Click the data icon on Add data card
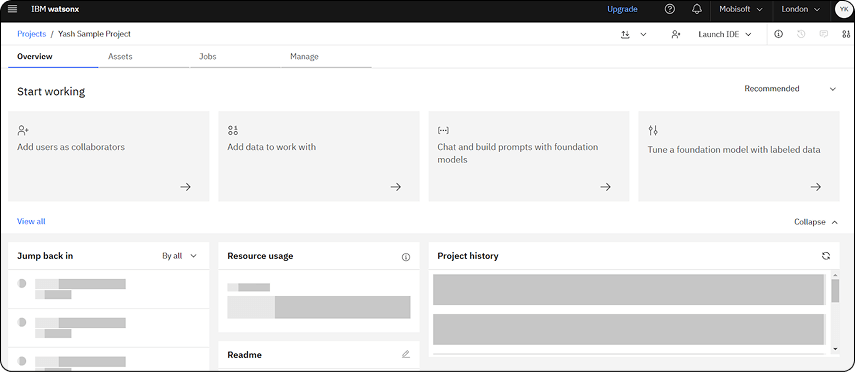 point(233,130)
